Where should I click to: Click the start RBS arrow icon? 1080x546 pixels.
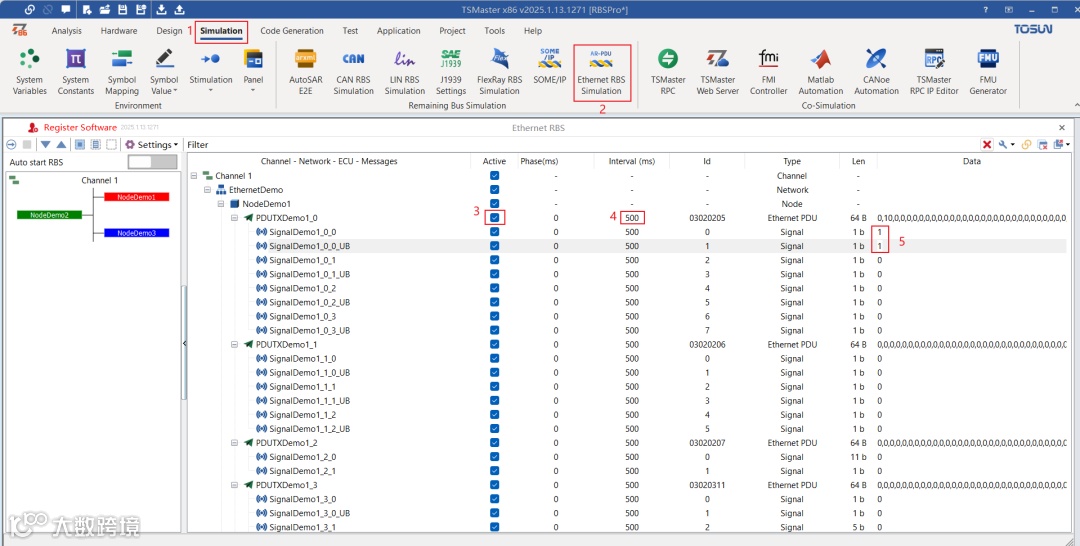click(x=11, y=145)
